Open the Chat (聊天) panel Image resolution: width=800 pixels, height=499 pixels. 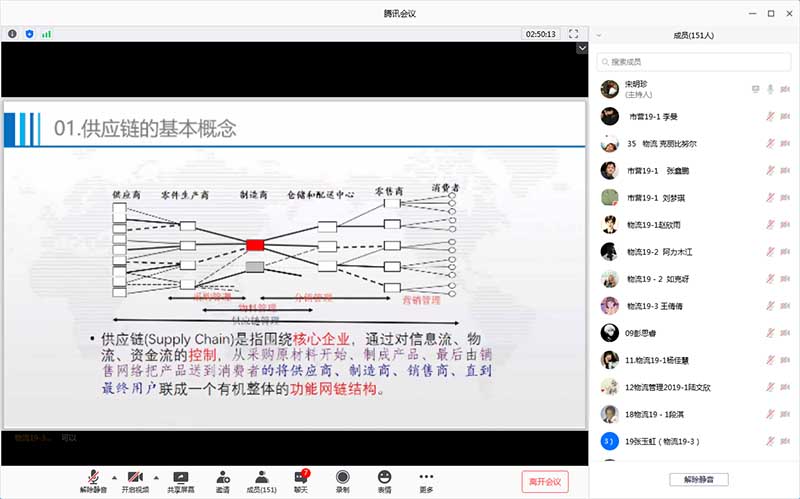(300, 481)
